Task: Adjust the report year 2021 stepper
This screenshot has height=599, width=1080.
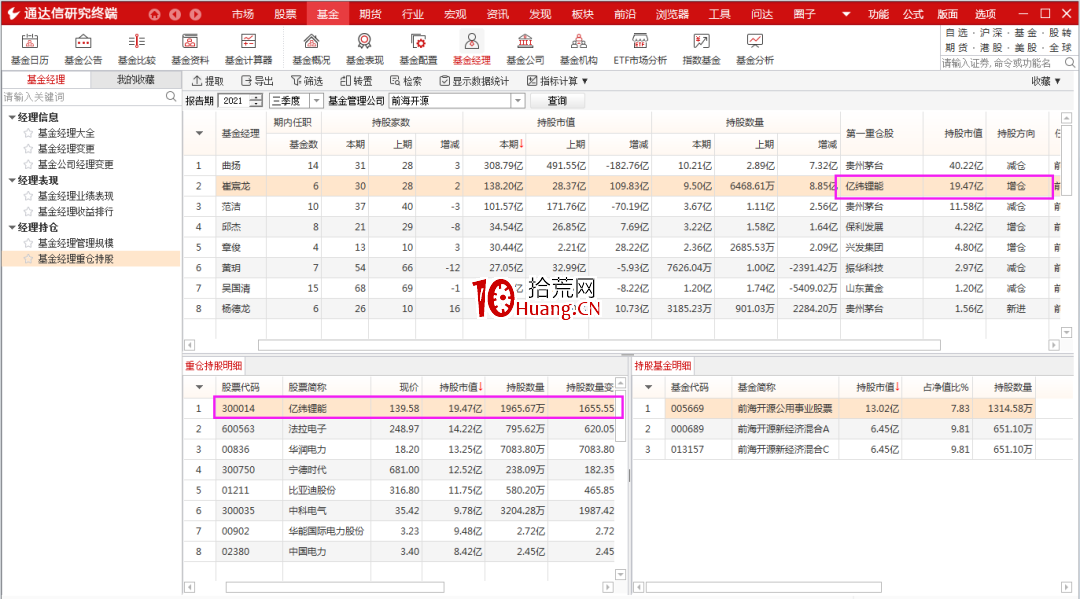Action: [256, 101]
